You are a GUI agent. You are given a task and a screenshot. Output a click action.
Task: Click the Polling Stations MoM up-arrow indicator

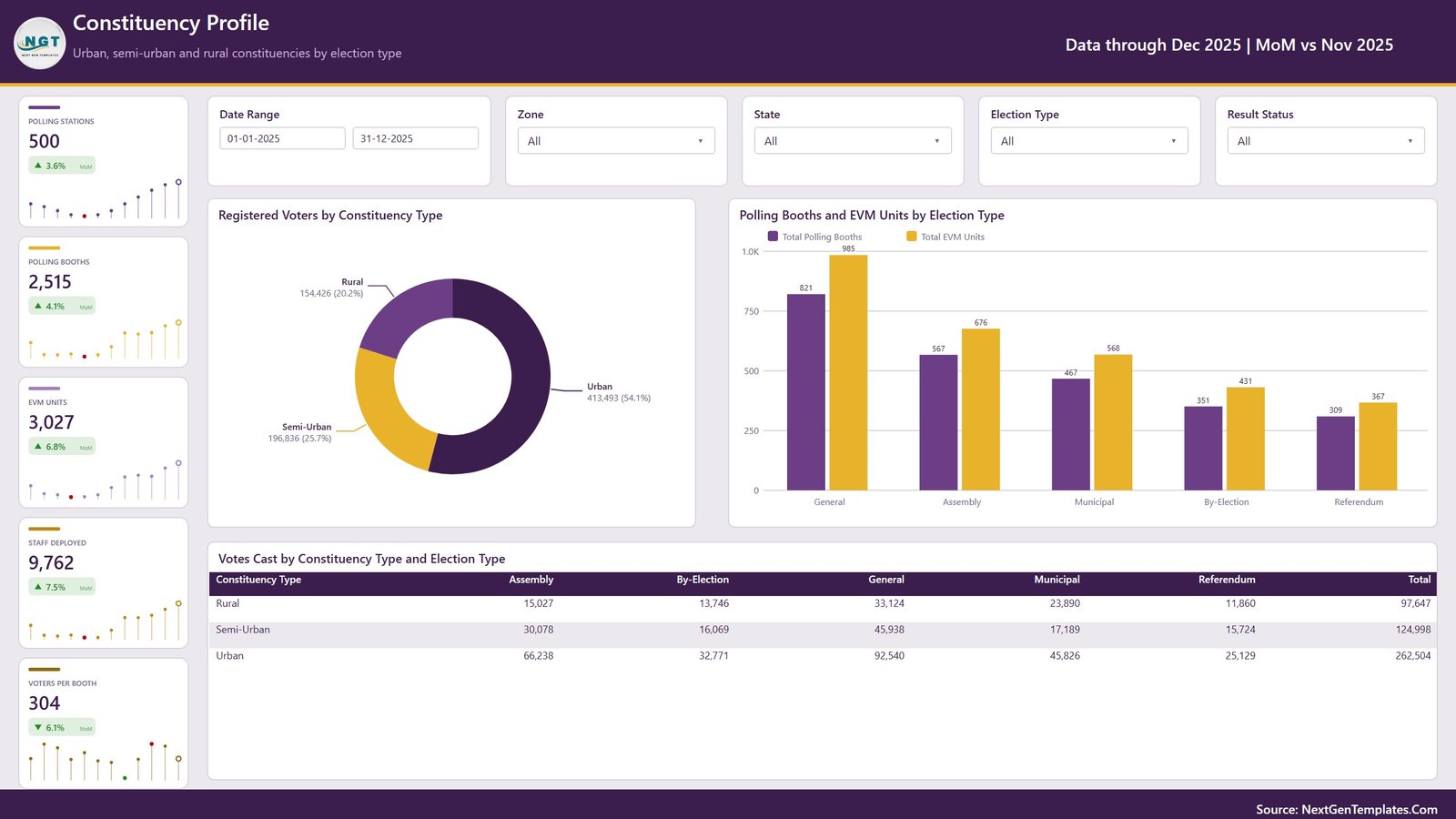click(x=38, y=166)
